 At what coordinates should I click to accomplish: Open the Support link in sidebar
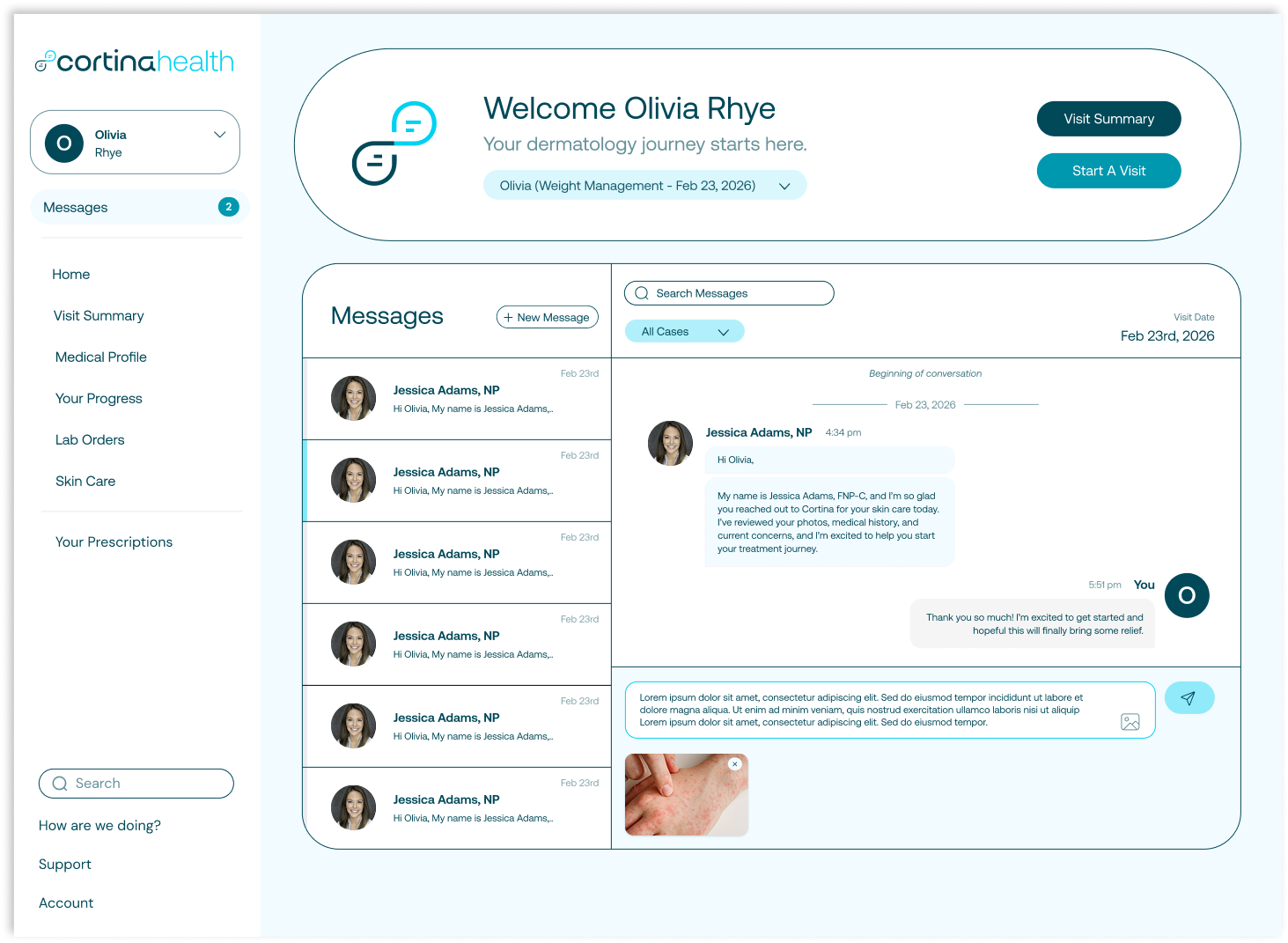pyautogui.click(x=64, y=864)
